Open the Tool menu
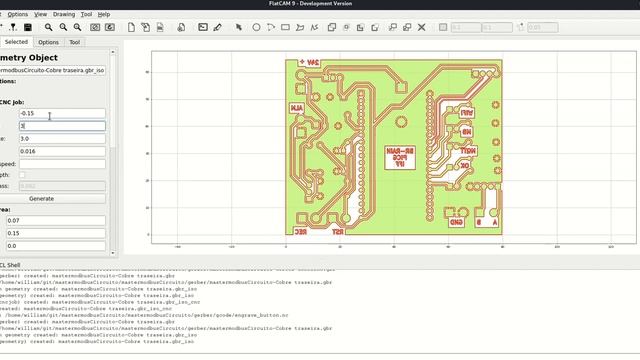 (x=86, y=14)
